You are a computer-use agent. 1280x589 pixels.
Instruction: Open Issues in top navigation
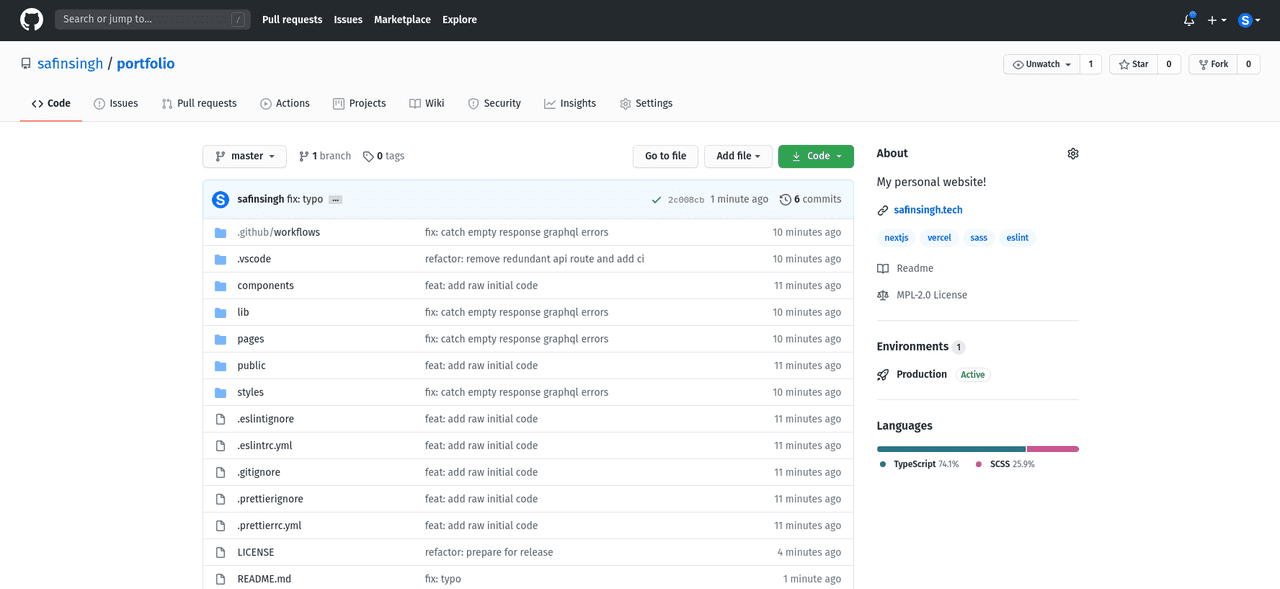[348, 19]
